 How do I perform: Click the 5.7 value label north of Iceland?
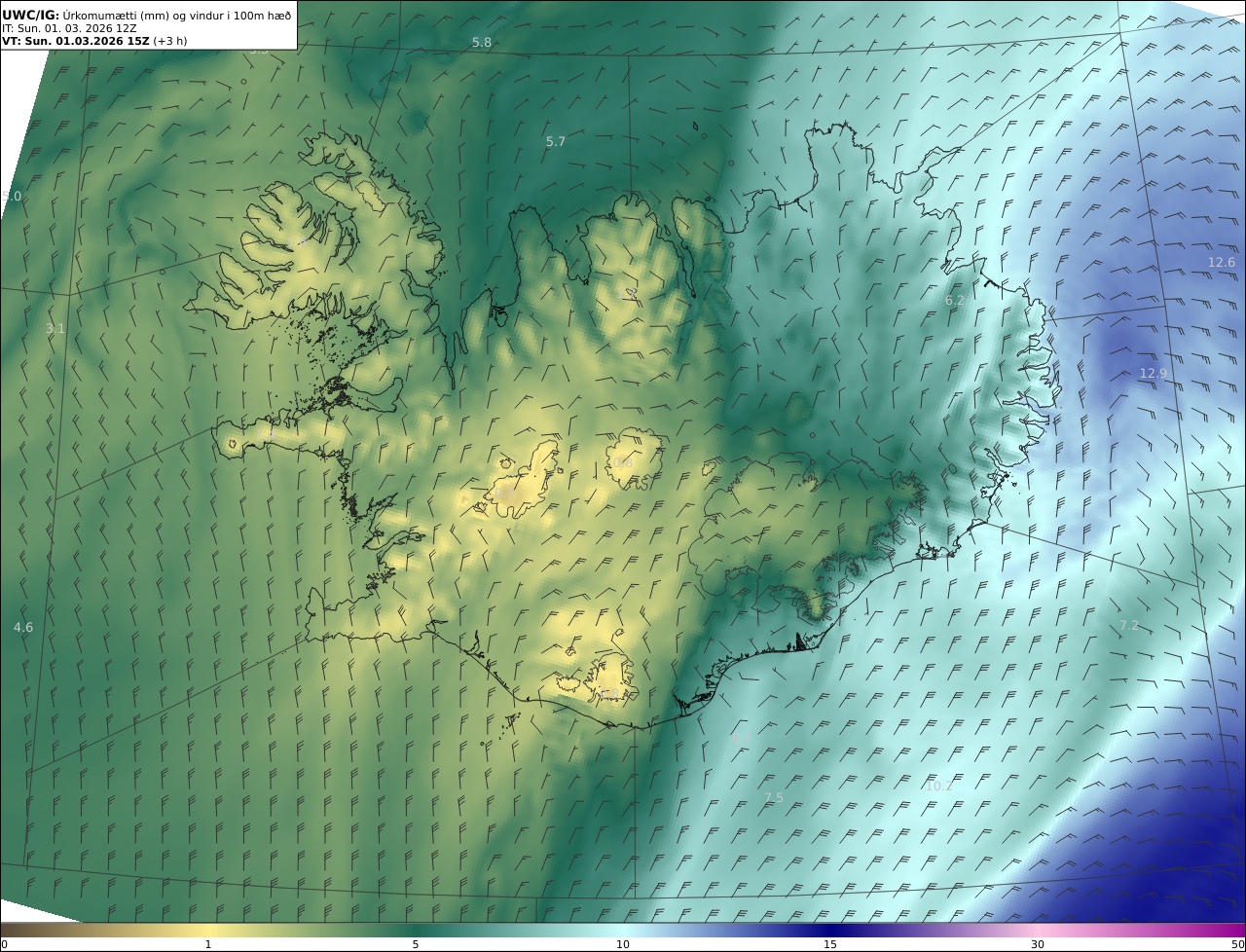pyautogui.click(x=555, y=142)
